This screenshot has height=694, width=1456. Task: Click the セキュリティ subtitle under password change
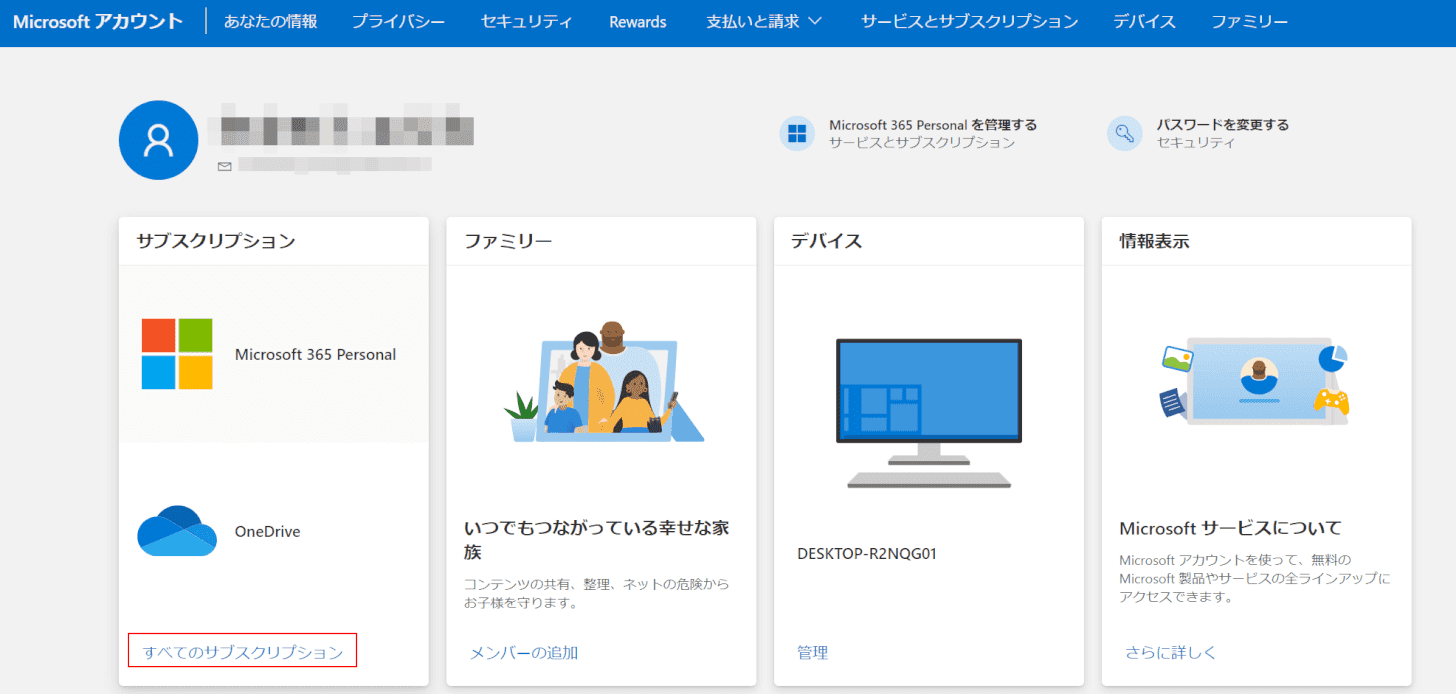point(1196,143)
